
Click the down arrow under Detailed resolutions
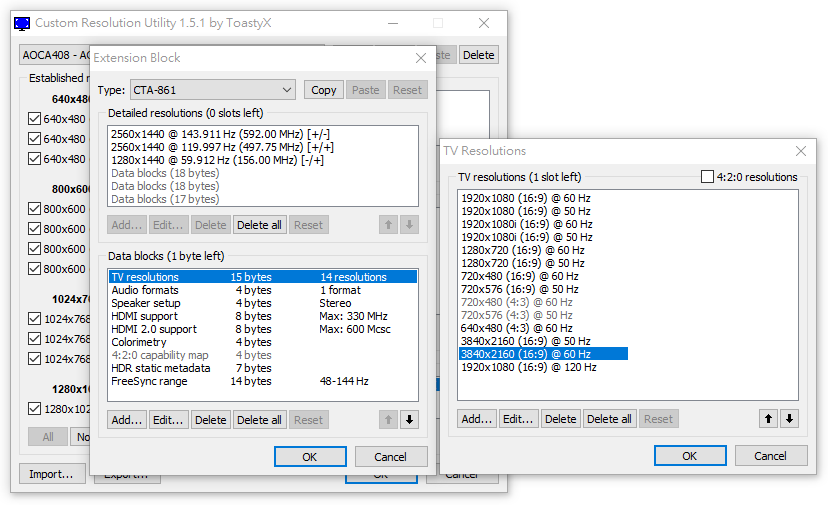click(x=409, y=225)
